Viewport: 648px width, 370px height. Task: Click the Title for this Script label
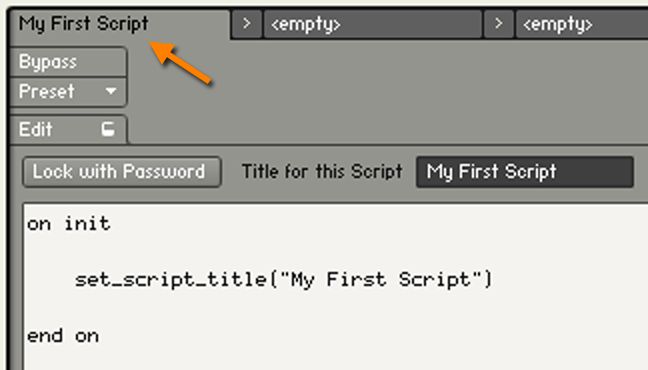coord(322,172)
